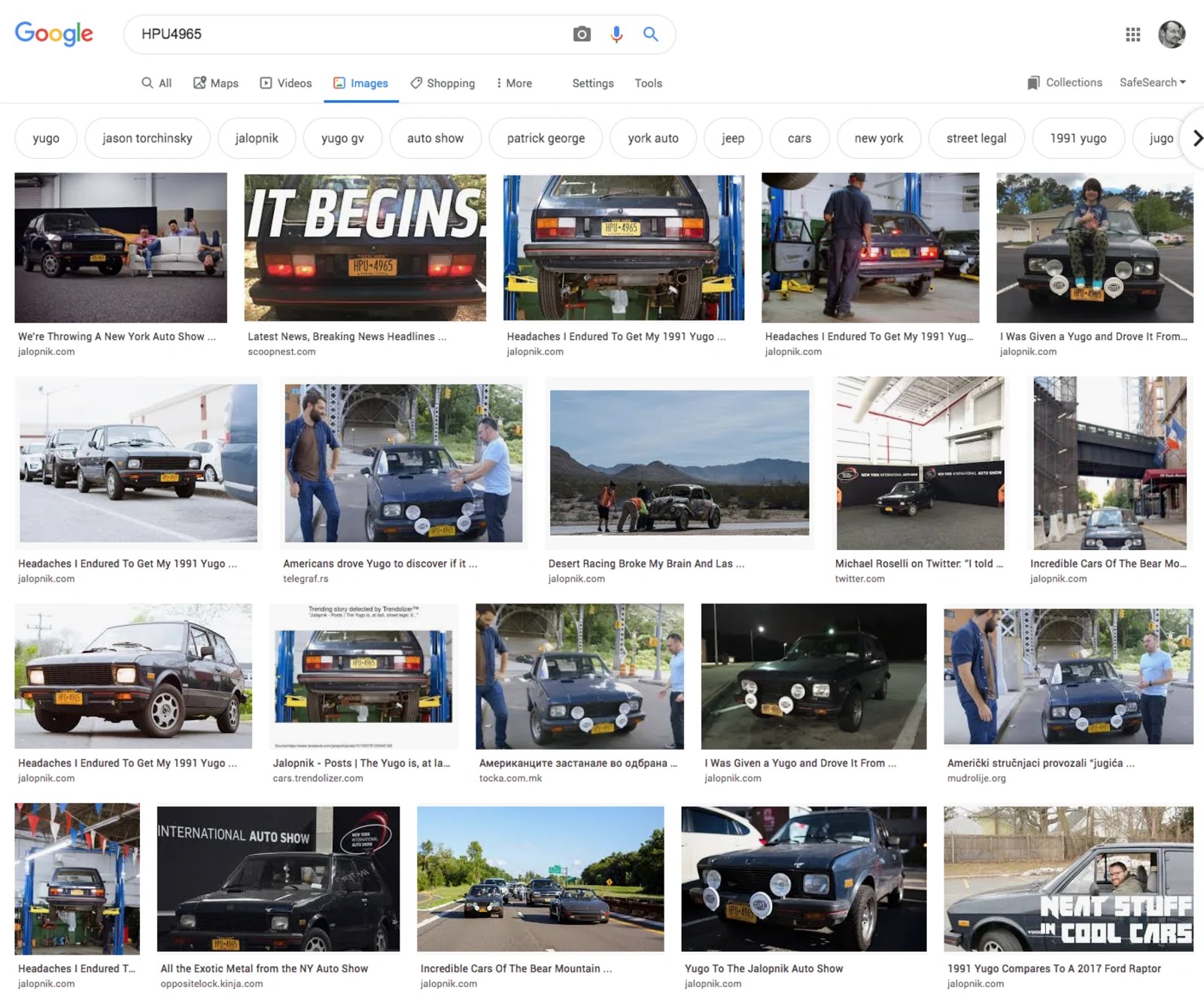Select the street legal suggestion chip

tap(976, 138)
